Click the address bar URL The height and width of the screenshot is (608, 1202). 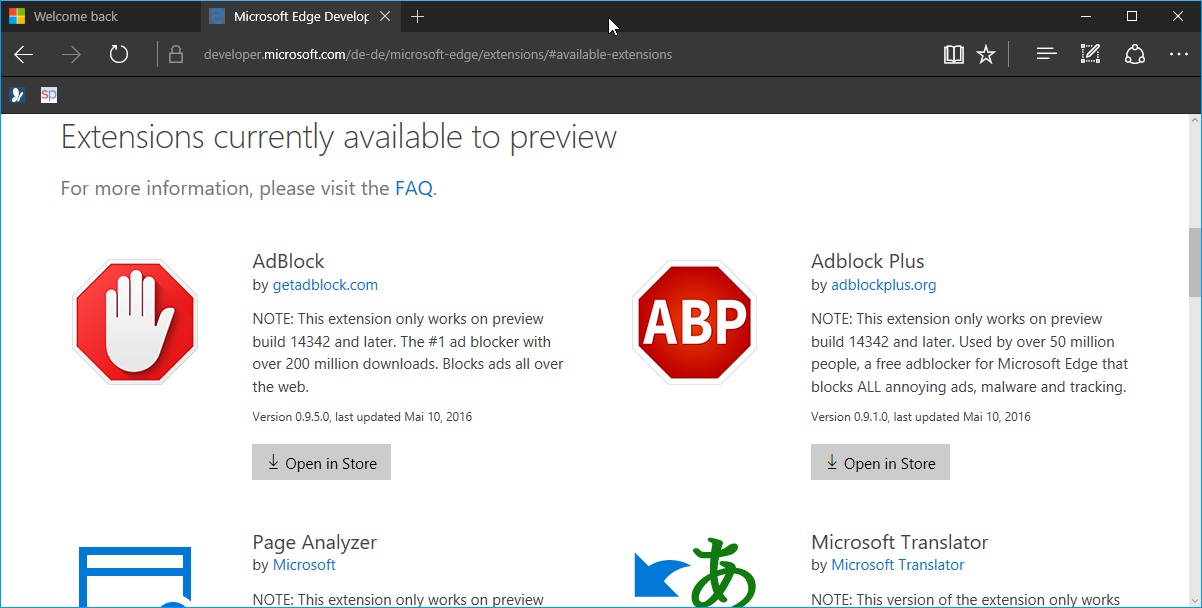pos(438,54)
